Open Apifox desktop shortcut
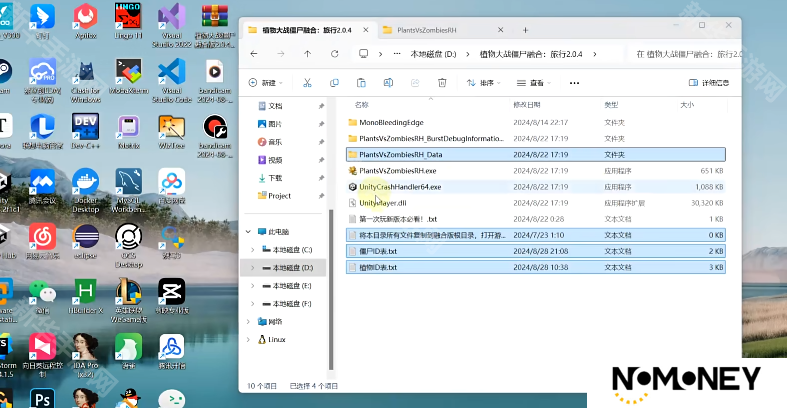This screenshot has width=787, height=408. point(85,21)
